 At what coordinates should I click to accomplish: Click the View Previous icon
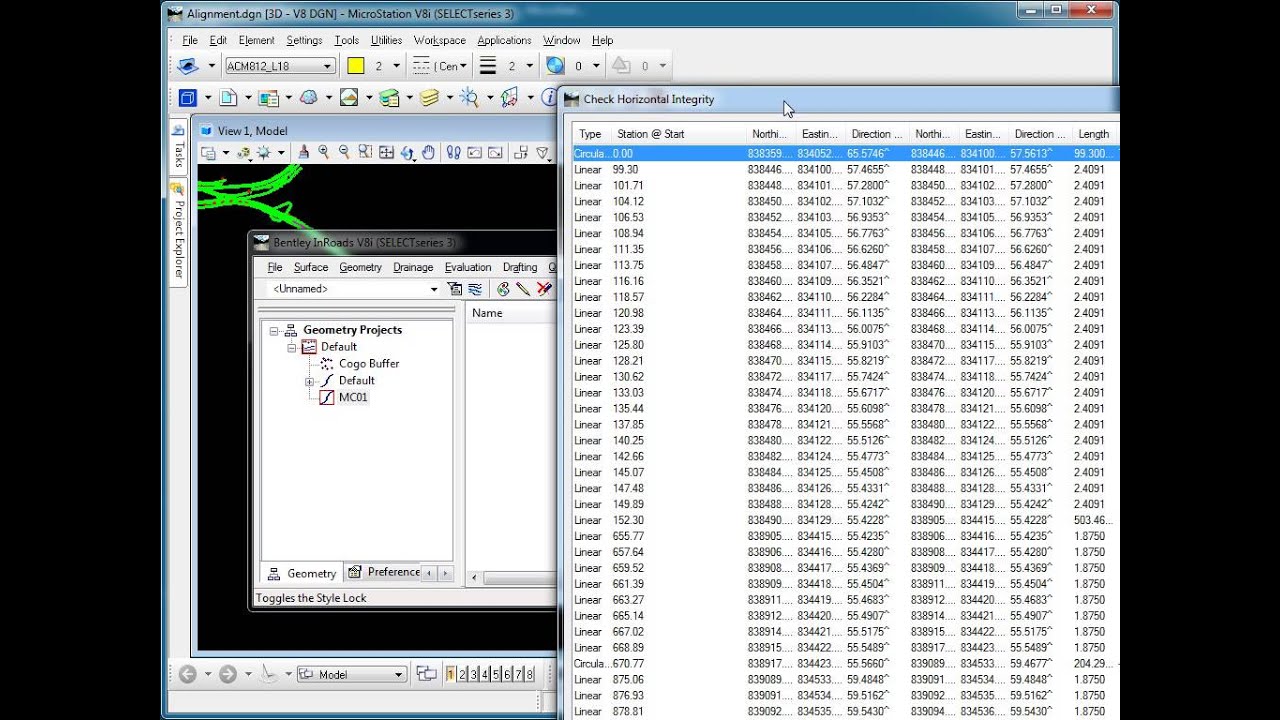pos(474,153)
